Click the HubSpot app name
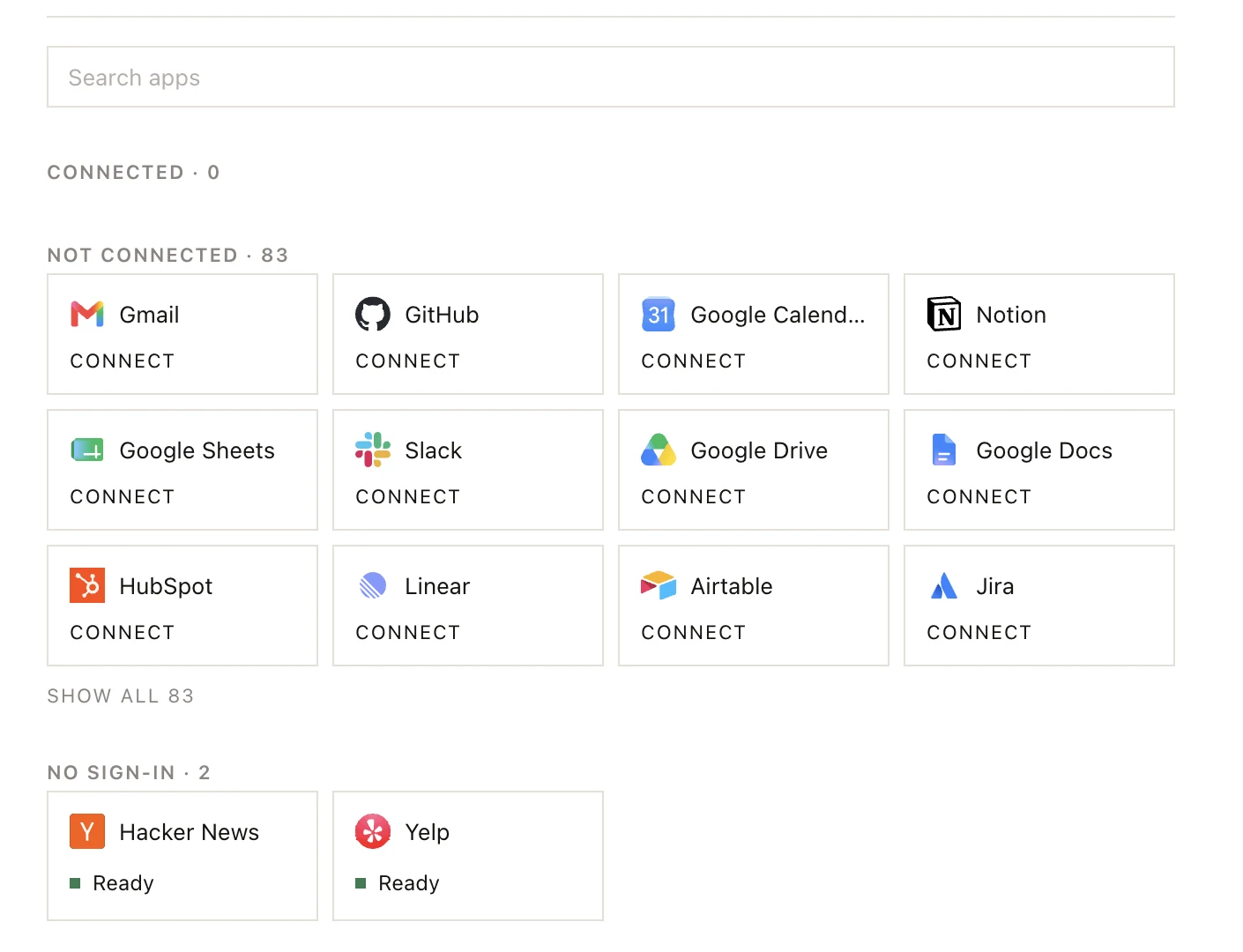Image resolution: width=1243 pixels, height=952 pixels. [x=167, y=586]
